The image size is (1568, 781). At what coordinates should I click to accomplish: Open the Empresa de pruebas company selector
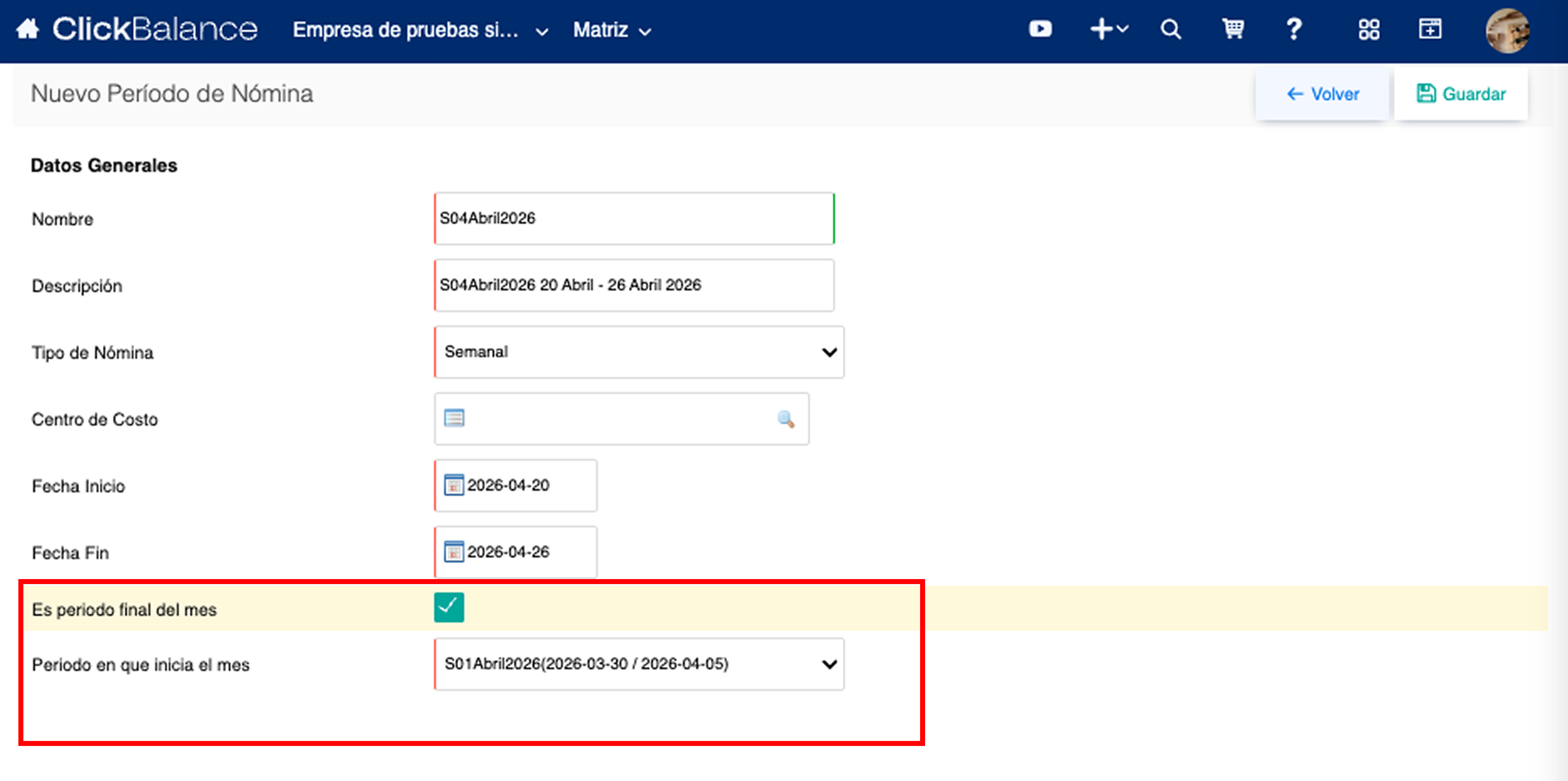(x=421, y=30)
